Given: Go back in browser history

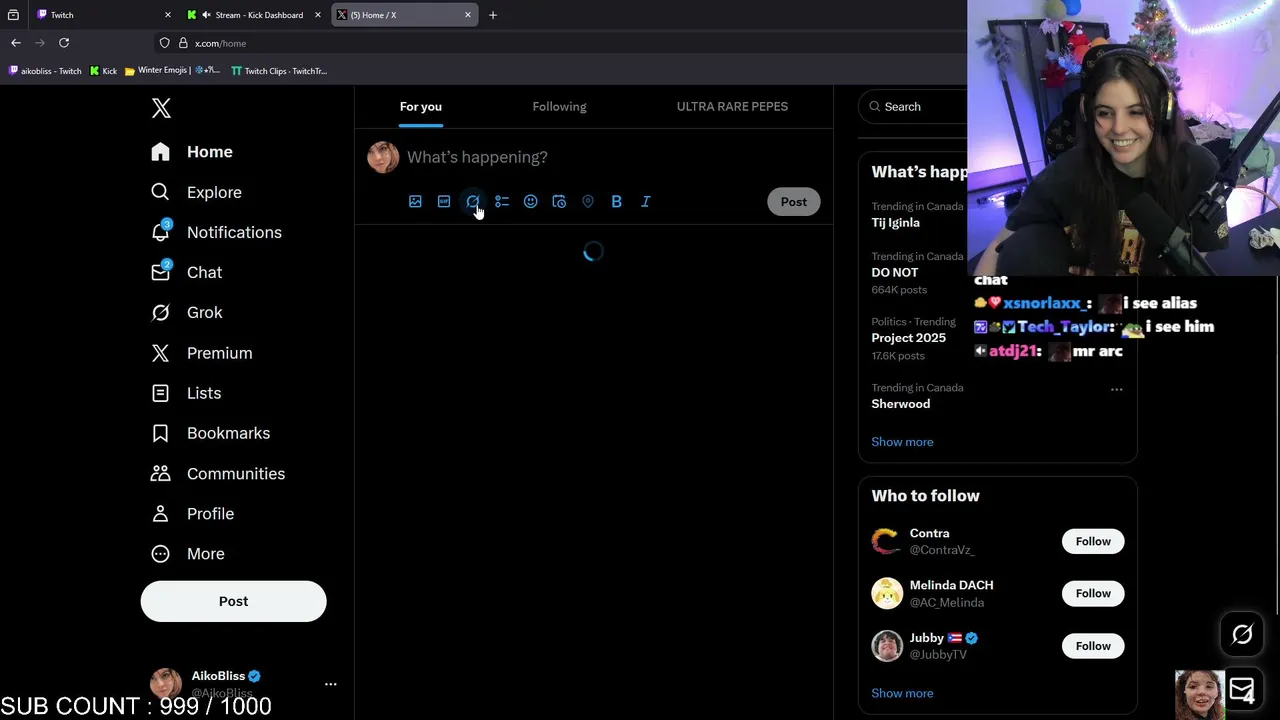Looking at the screenshot, I should point(16,43).
